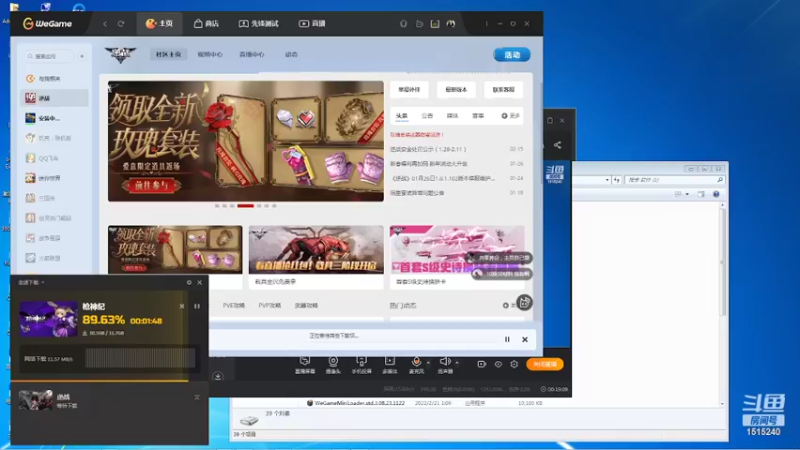Click the round floating assistant icon
This screenshot has width=800, height=450.
[x=524, y=303]
